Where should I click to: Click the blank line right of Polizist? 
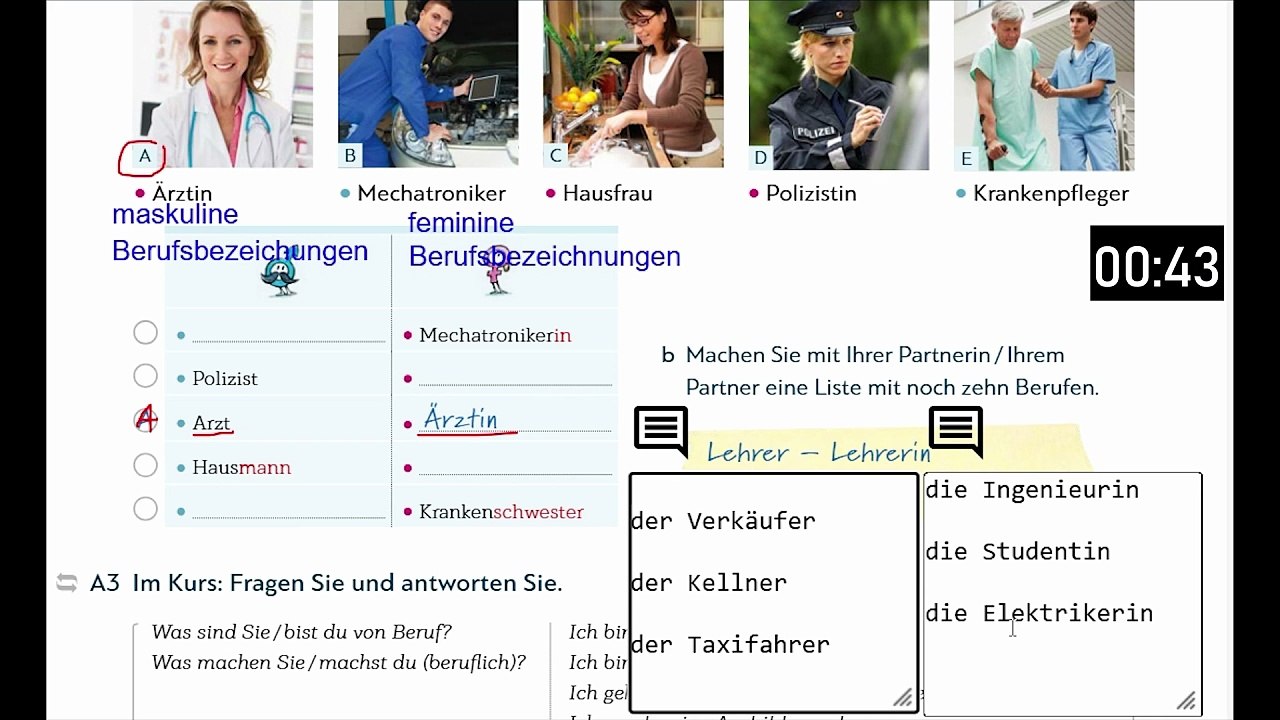(x=515, y=380)
